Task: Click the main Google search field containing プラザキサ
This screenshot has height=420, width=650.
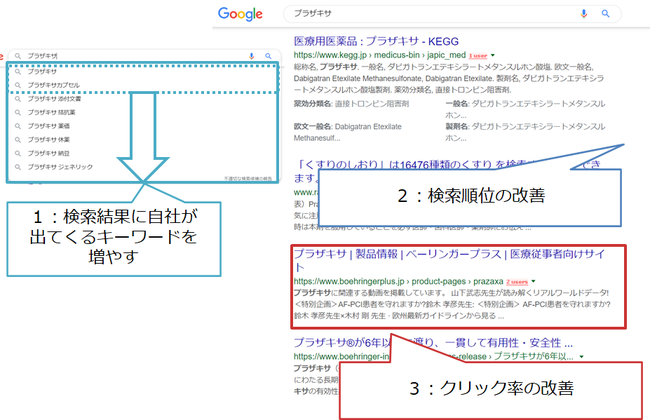Action: 452,14
